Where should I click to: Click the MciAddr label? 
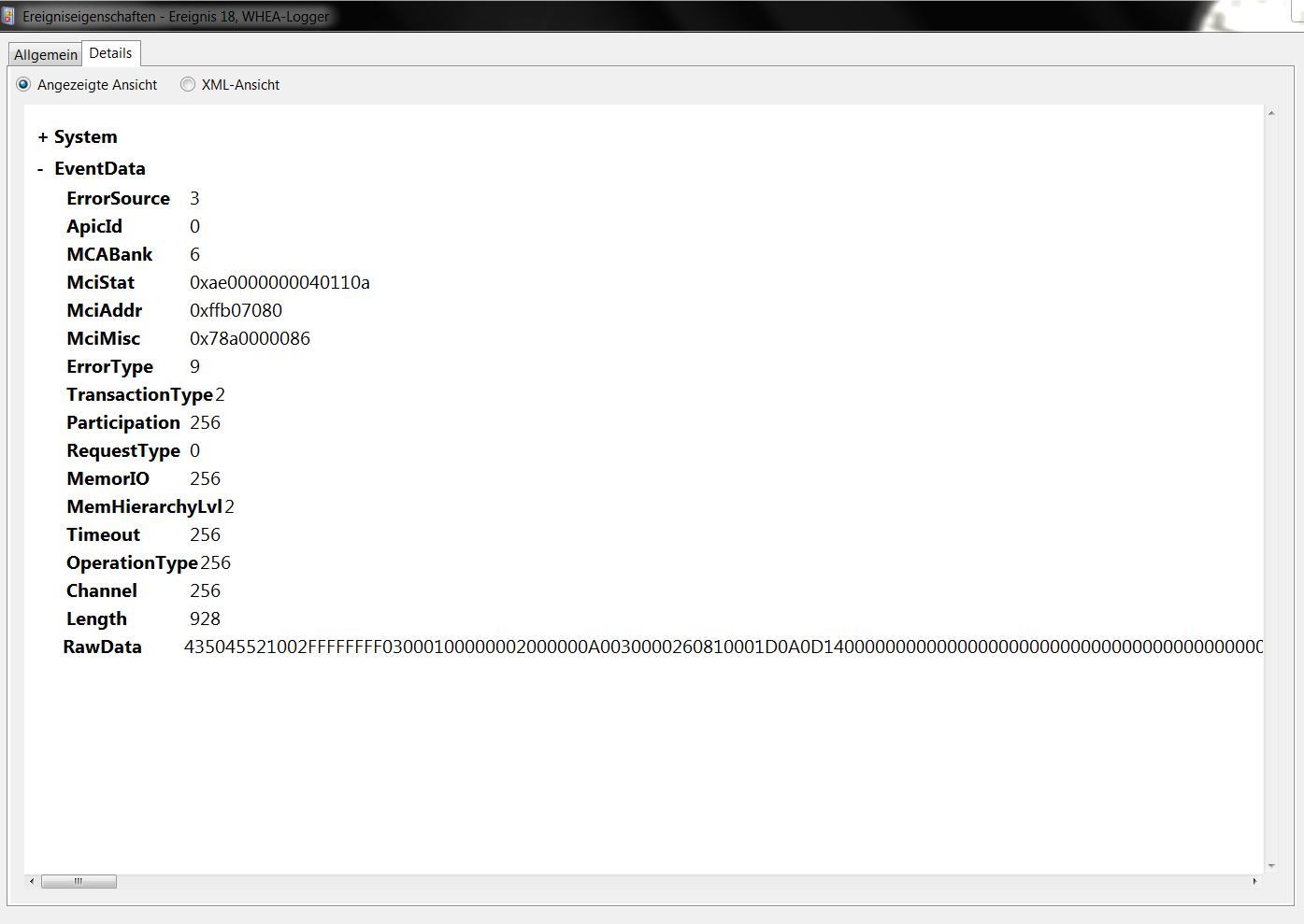coord(105,310)
